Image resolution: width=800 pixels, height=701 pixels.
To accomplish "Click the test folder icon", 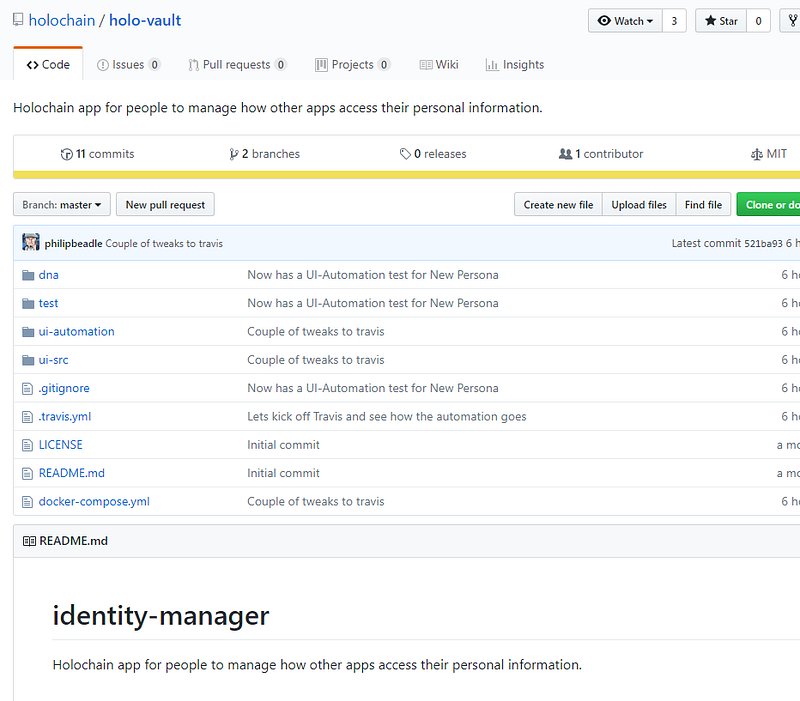I will pos(28,303).
